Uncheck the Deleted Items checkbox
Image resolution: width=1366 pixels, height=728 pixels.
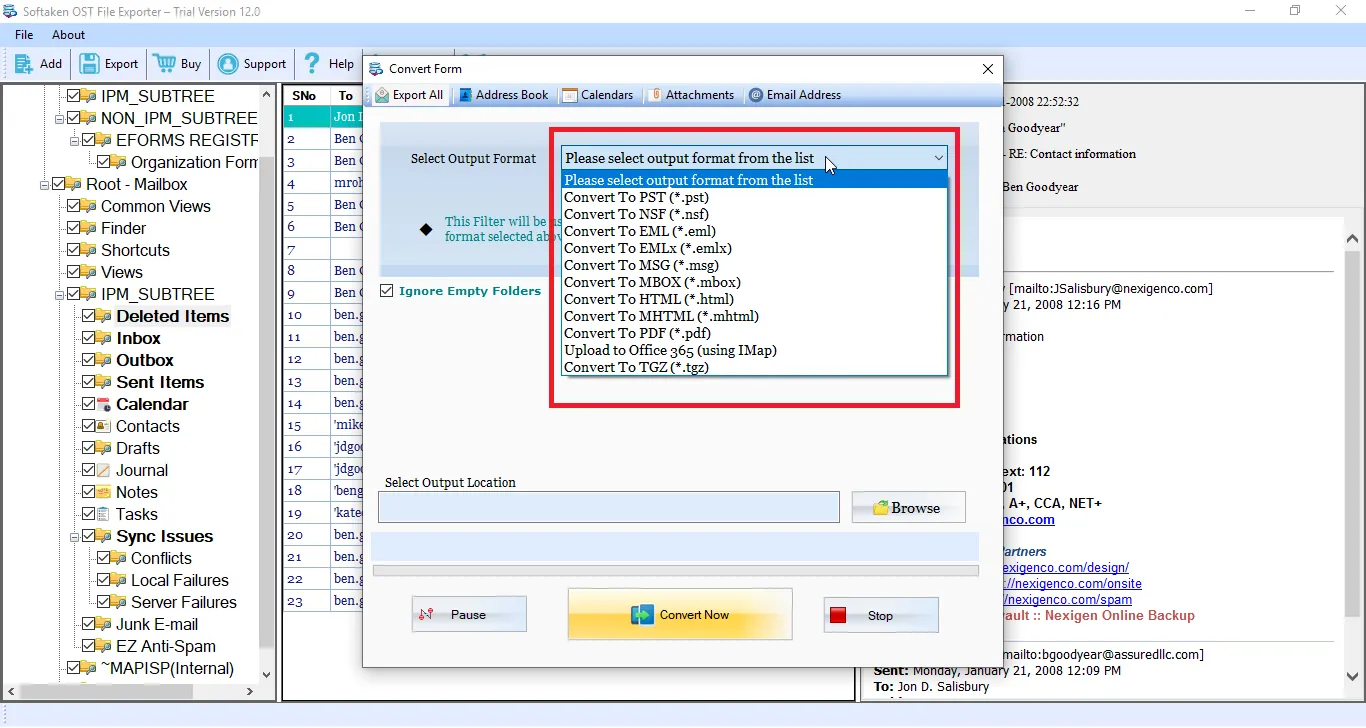click(x=89, y=316)
